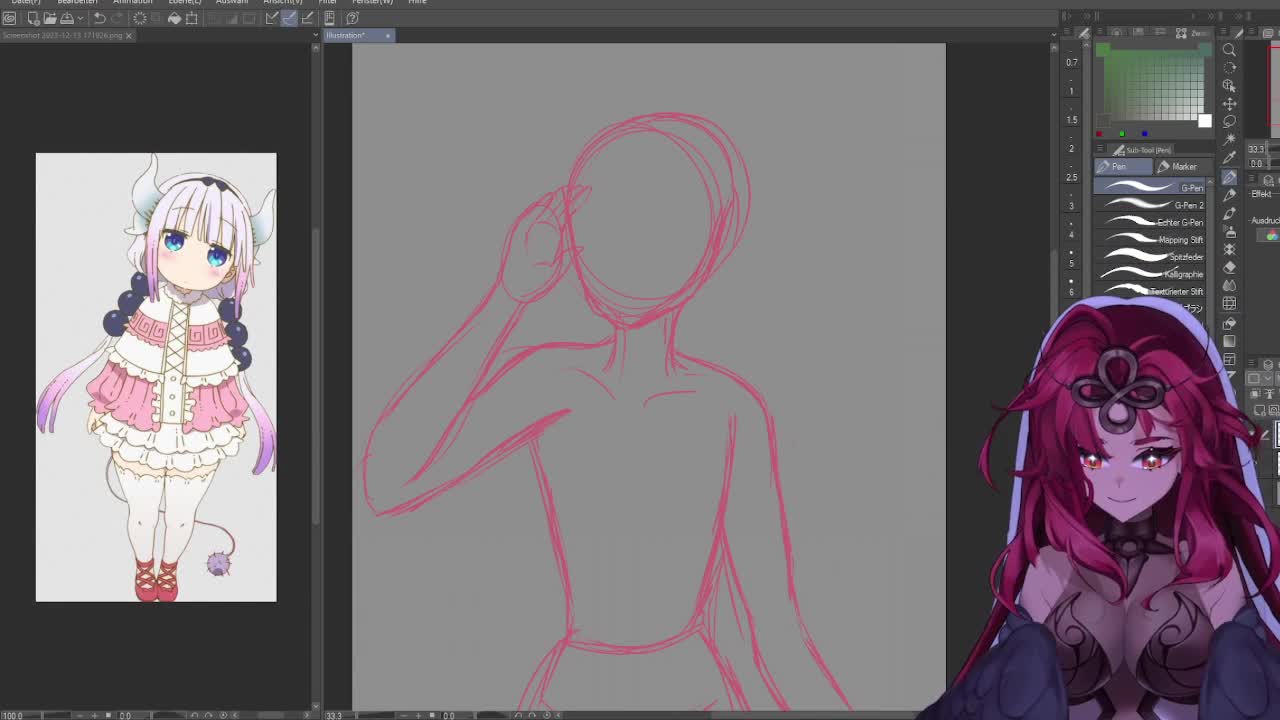Screen dimensions: 1280x720
Task: Select the Lasso selection tool
Action: (1229, 121)
